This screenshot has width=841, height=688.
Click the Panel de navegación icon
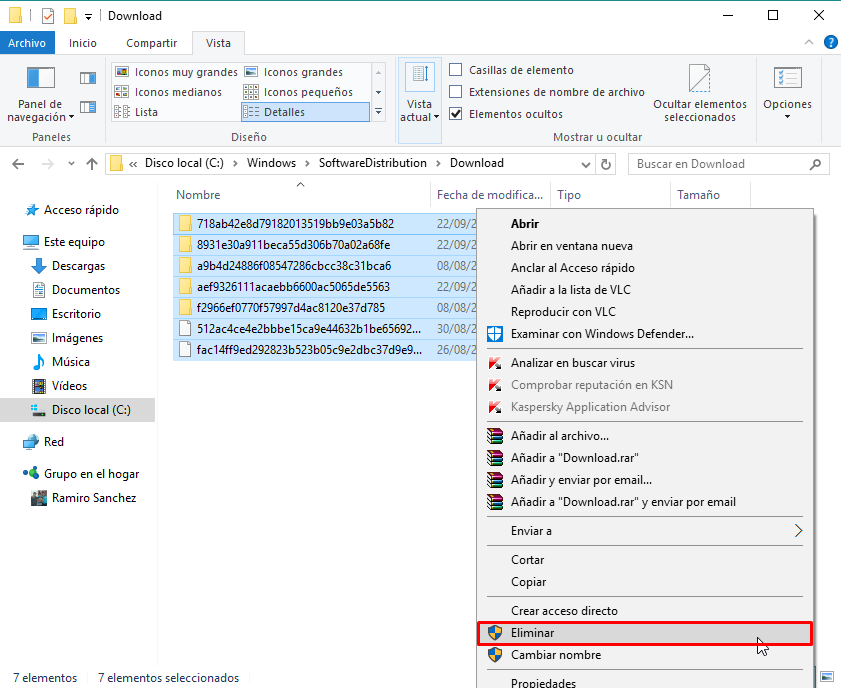point(41,78)
